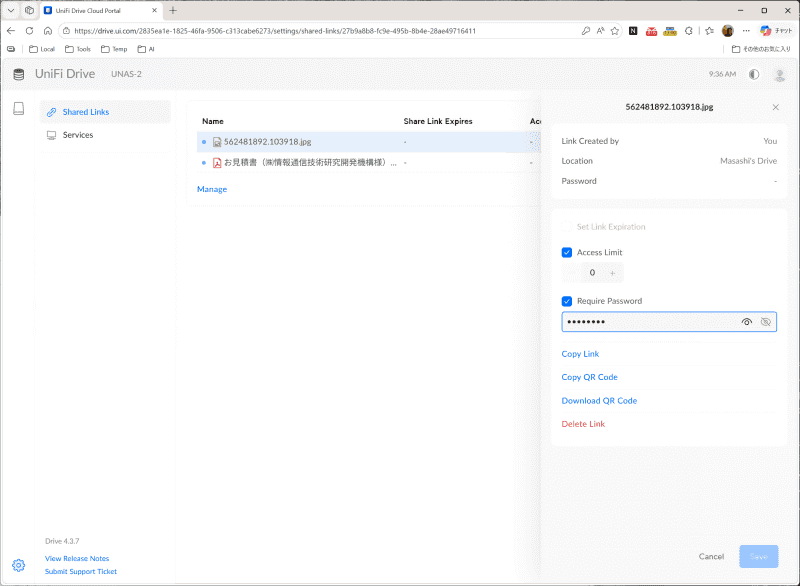Screen dimensions: 800x586
Task: Click the PDF icon of お見積書 row
Action: (x=217, y=163)
